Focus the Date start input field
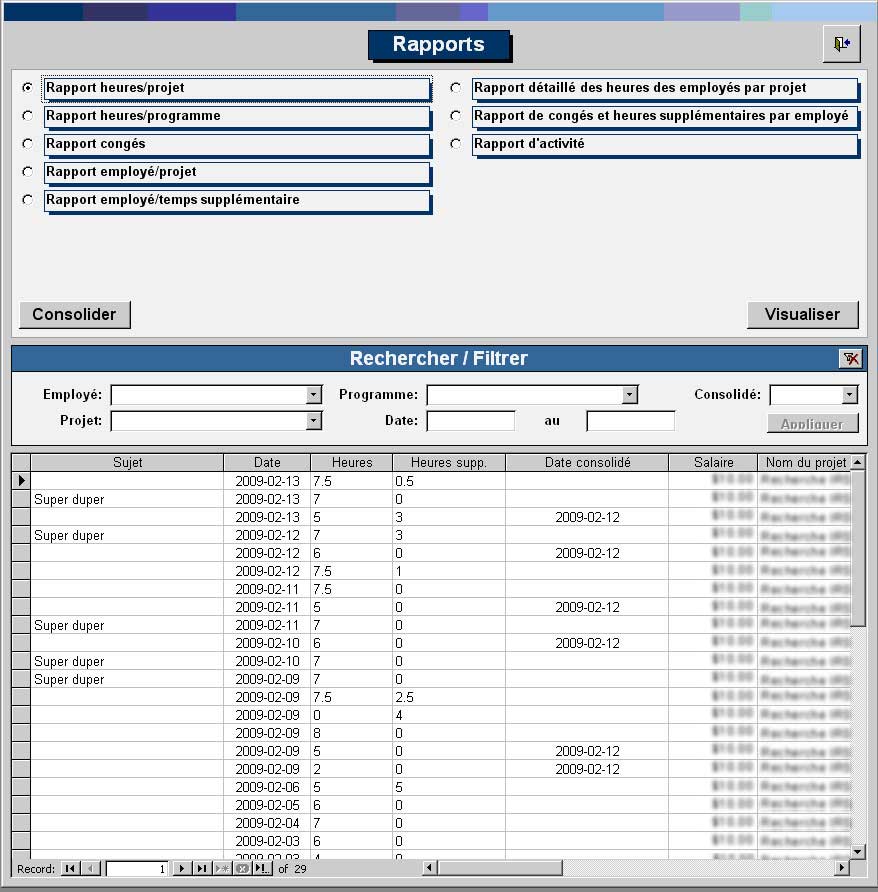The image size is (878, 892). coord(471,421)
